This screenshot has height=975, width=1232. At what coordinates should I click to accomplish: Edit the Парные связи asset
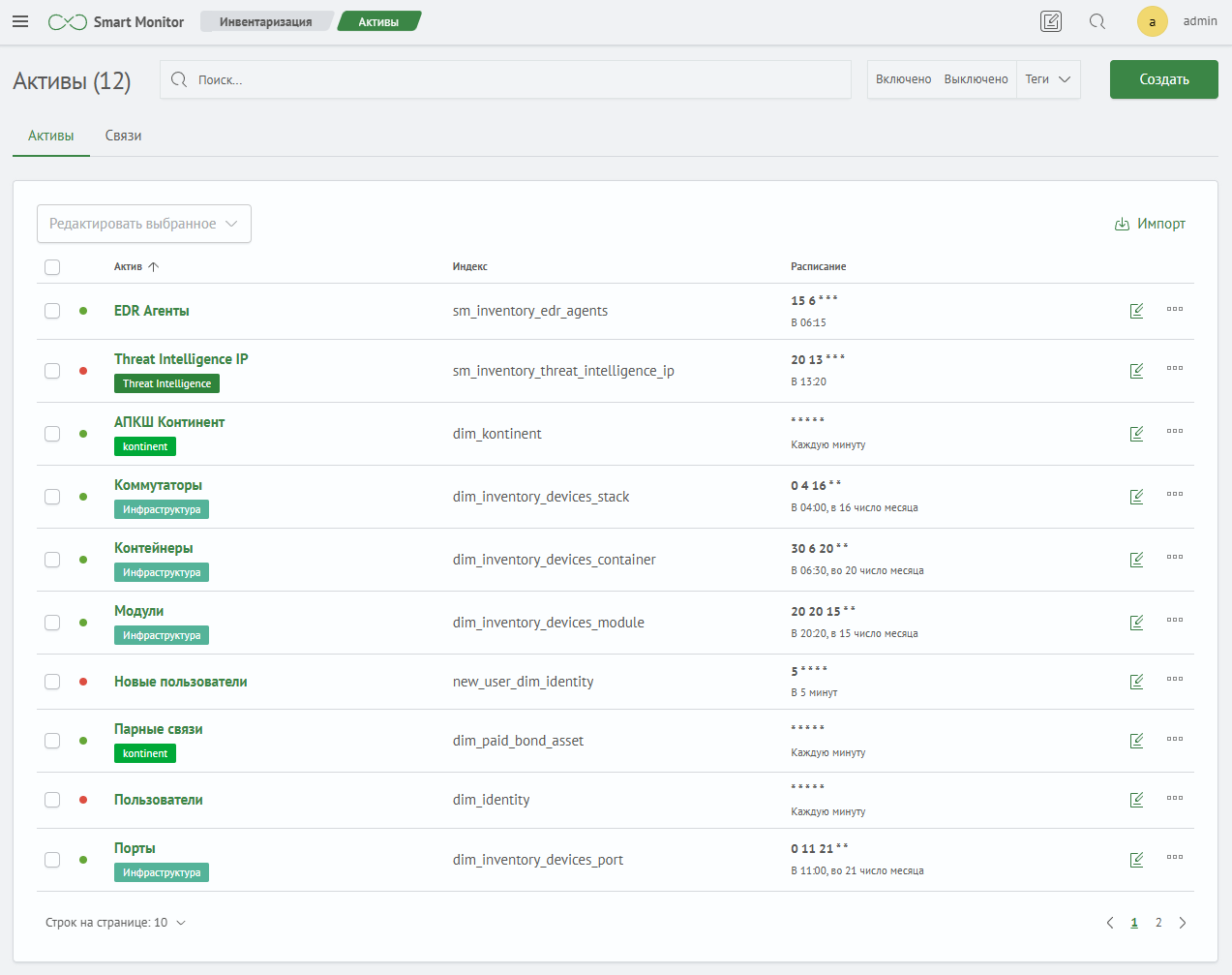[x=1137, y=741]
